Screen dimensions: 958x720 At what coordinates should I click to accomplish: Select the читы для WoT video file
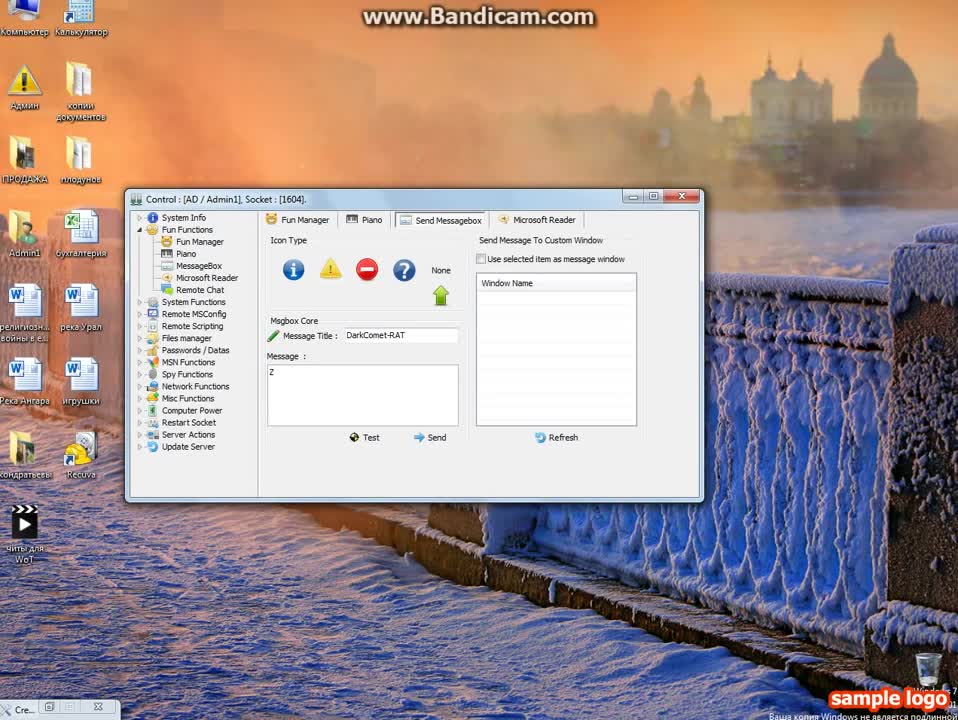click(24, 534)
